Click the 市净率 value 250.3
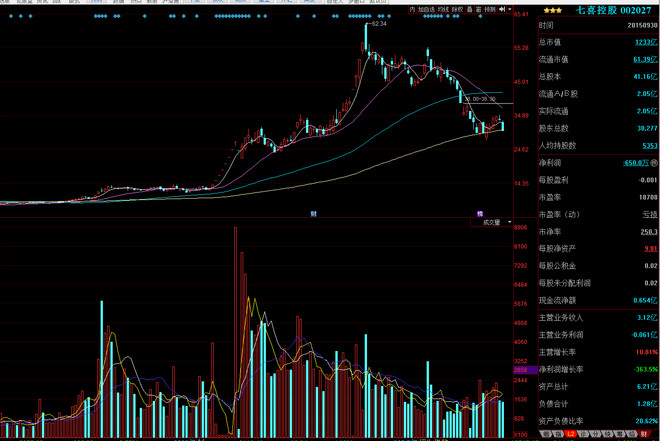This screenshot has height=441, width=660. coord(649,232)
